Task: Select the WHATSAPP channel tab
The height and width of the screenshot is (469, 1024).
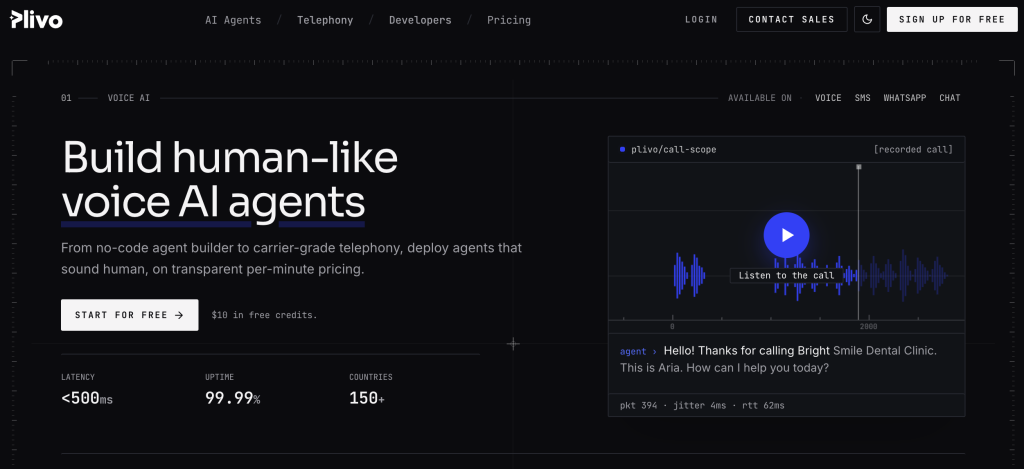Action: tap(905, 98)
